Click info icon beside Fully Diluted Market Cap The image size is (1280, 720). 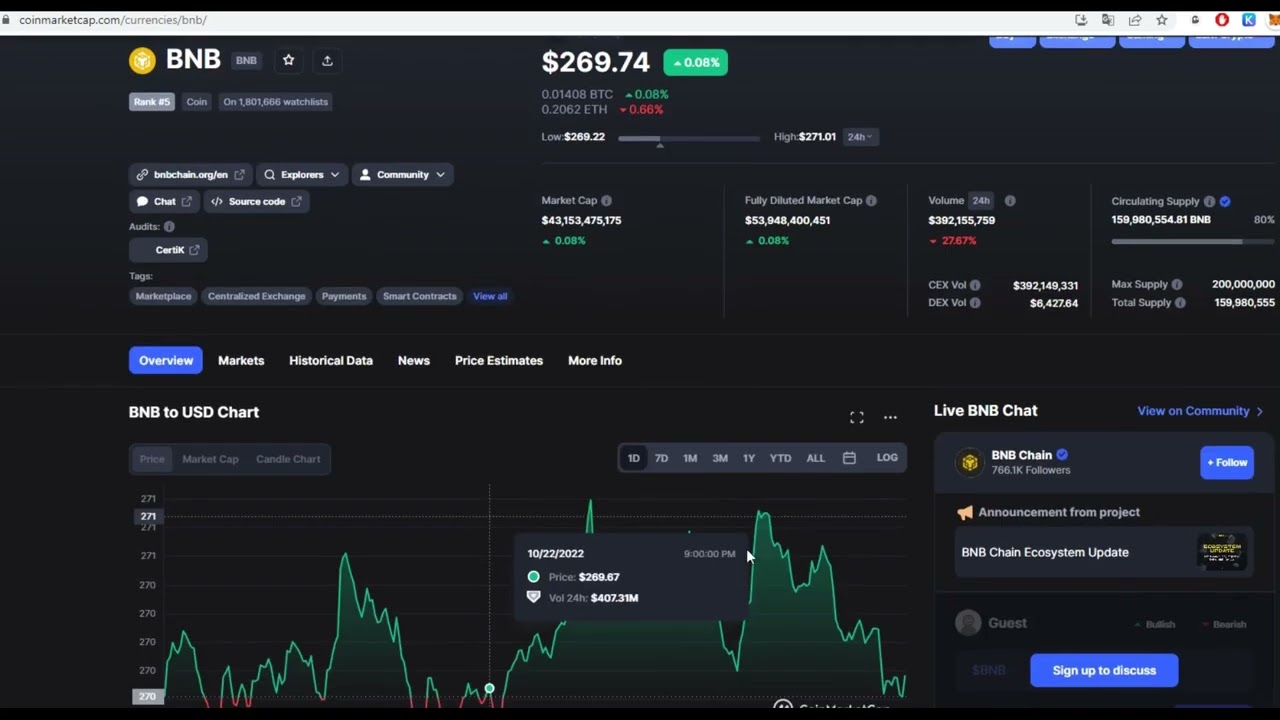pos(871,201)
